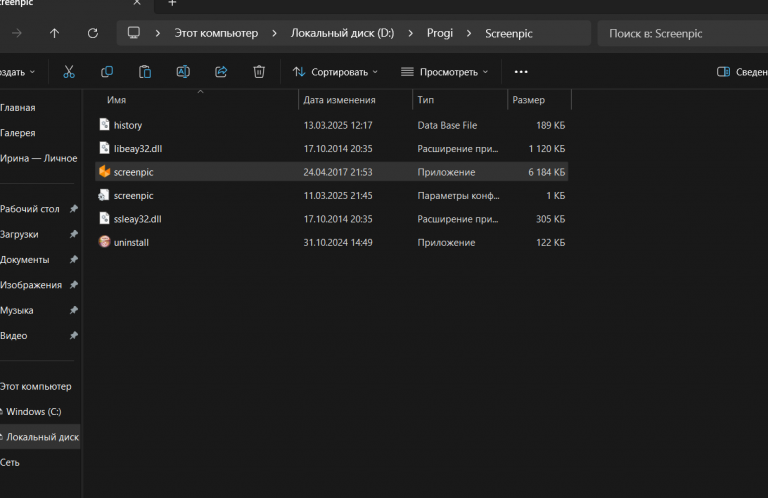This screenshot has height=498, width=768.
Task: Select the orange screenpic application icon
Action: pyautogui.click(x=104, y=171)
